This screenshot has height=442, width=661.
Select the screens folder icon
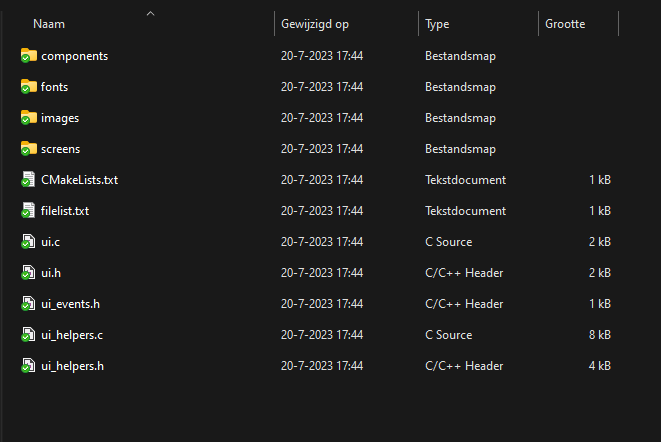[29, 148]
